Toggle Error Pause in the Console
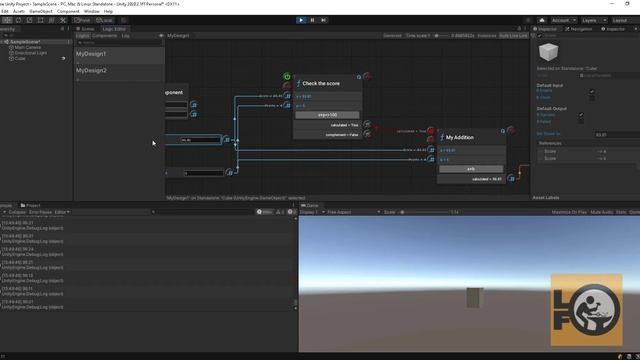The height and width of the screenshot is (360, 640). 40,212
